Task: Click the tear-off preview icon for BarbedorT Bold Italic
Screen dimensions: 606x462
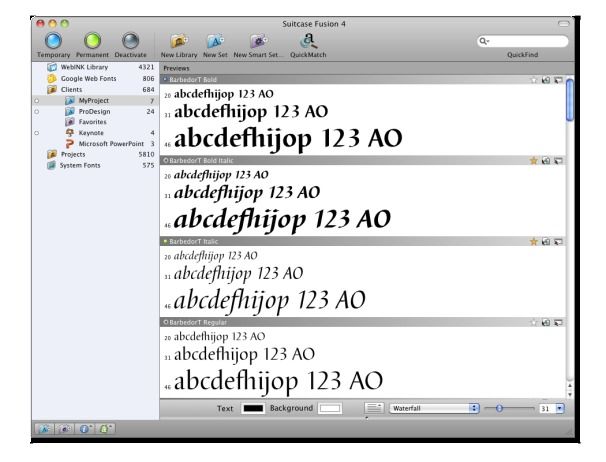Action: 558,160
